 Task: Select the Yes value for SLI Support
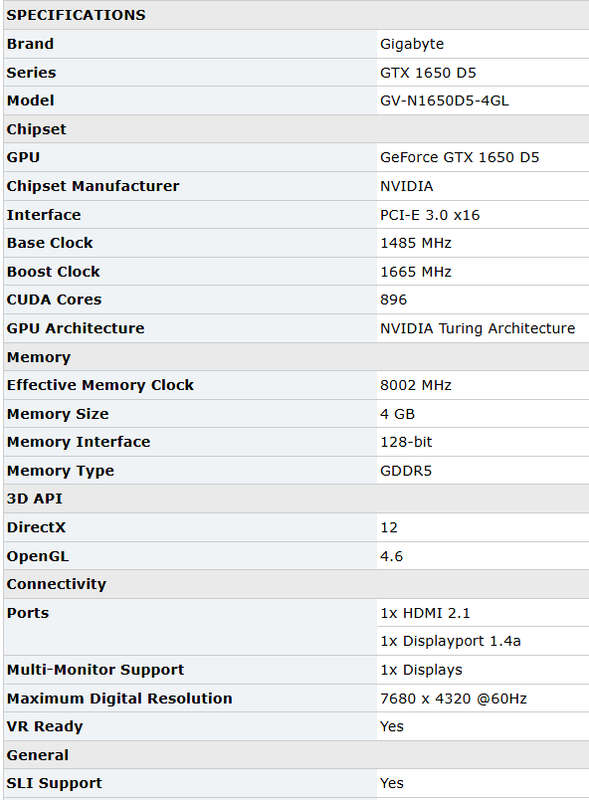(x=392, y=783)
